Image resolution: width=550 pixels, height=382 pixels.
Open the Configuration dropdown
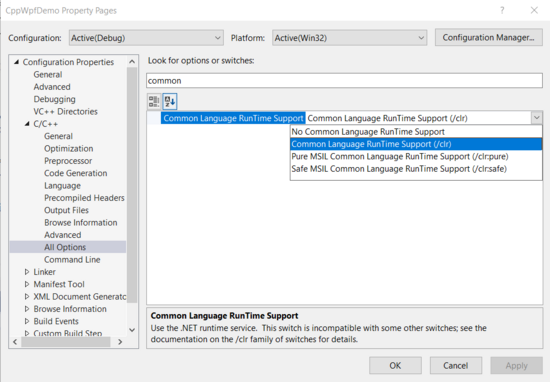point(146,38)
